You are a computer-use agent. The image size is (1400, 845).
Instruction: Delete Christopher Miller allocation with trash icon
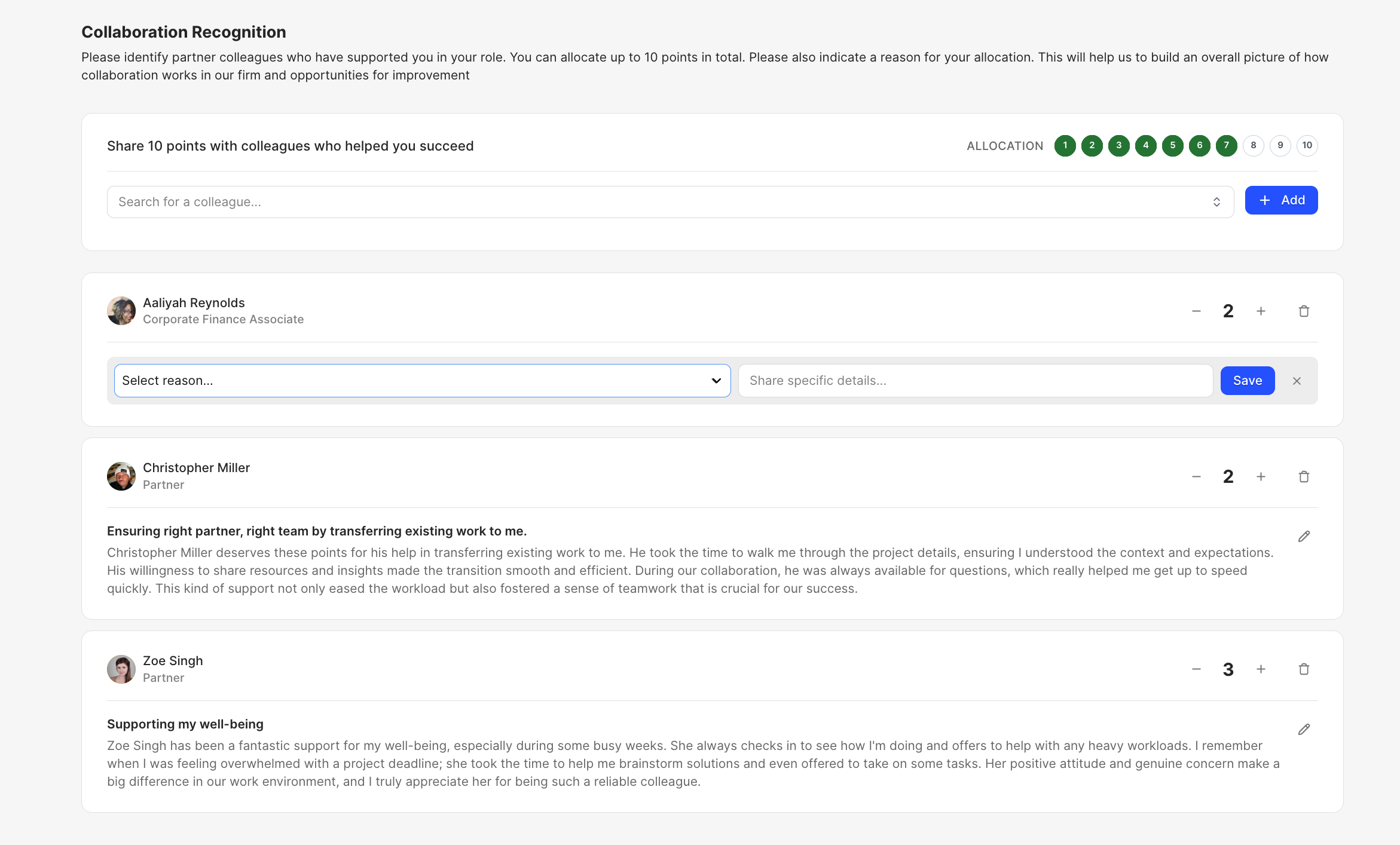tap(1304, 477)
